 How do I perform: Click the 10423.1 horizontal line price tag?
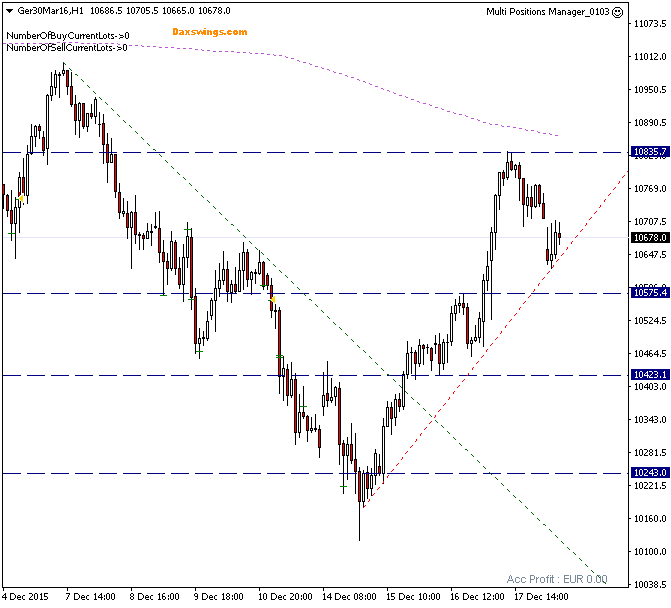coord(650,375)
